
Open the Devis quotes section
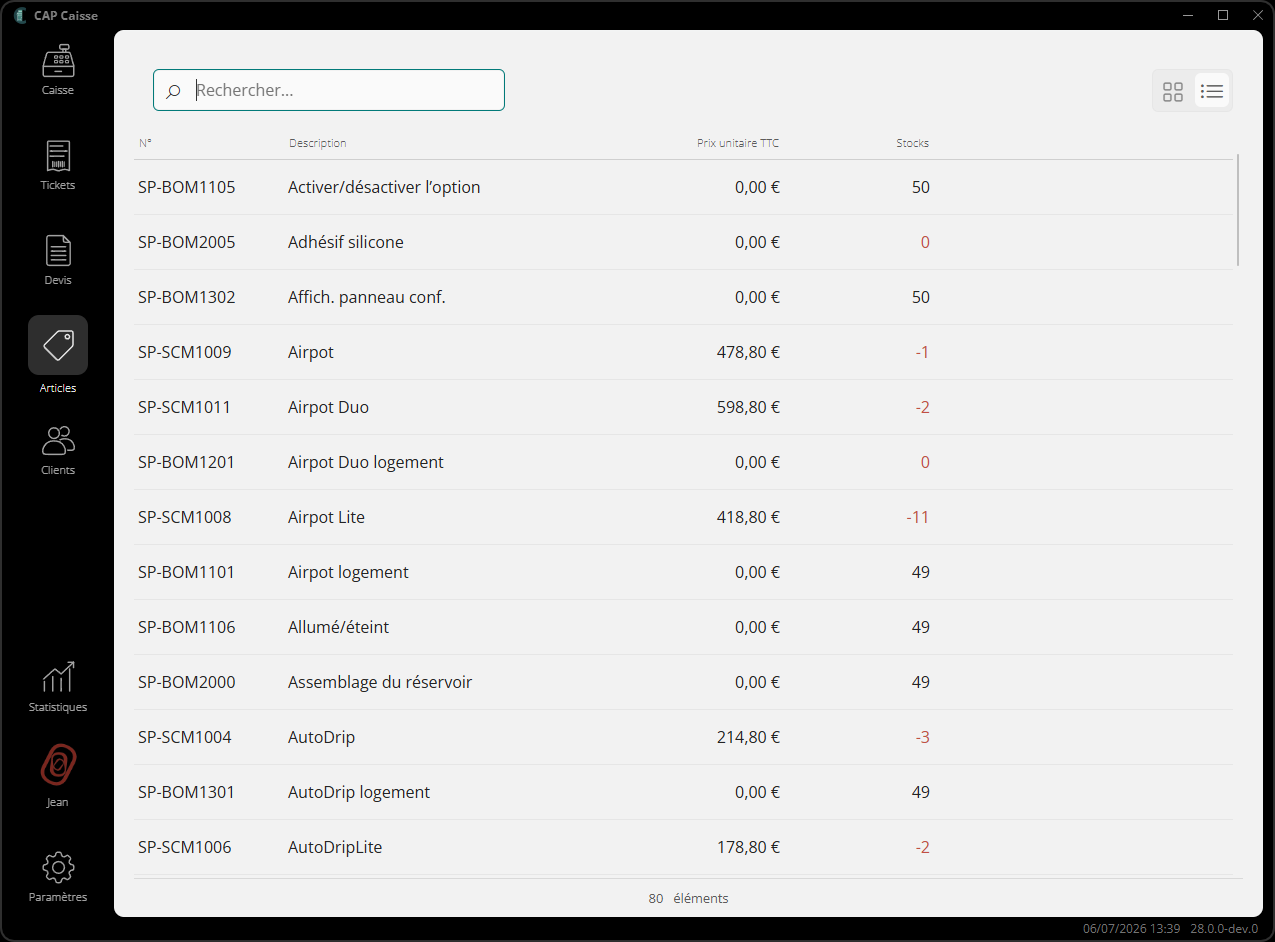[x=58, y=260]
